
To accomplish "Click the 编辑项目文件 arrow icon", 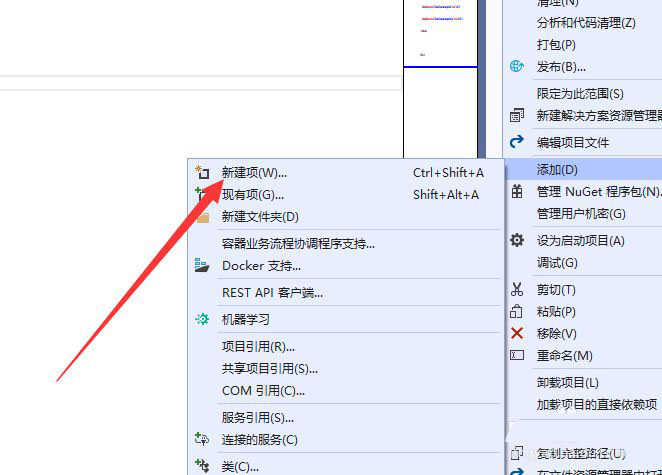I will tap(517, 142).
